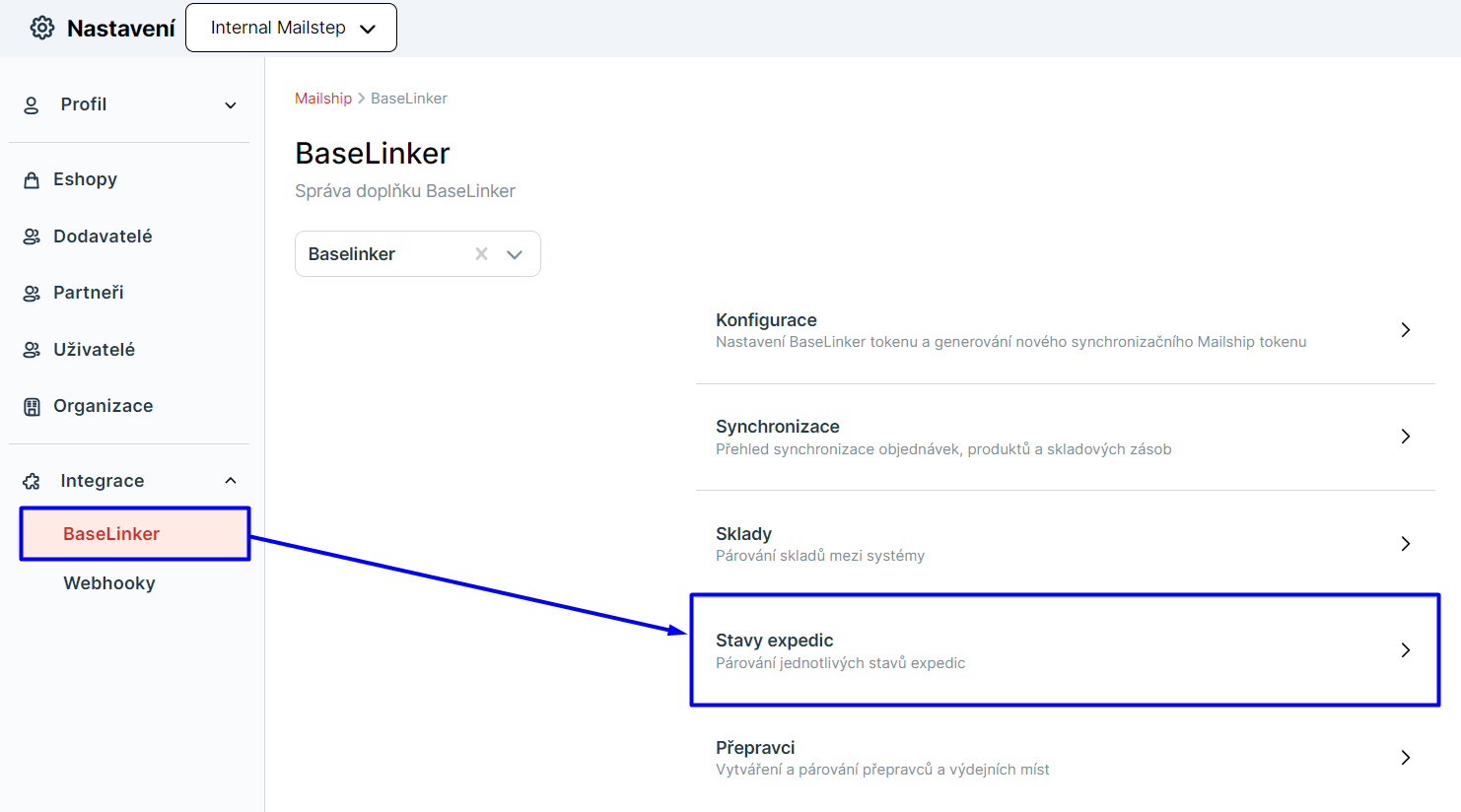This screenshot has height=812, width=1461.
Task: Expand the Baselinker select box chevron
Action: point(515,254)
